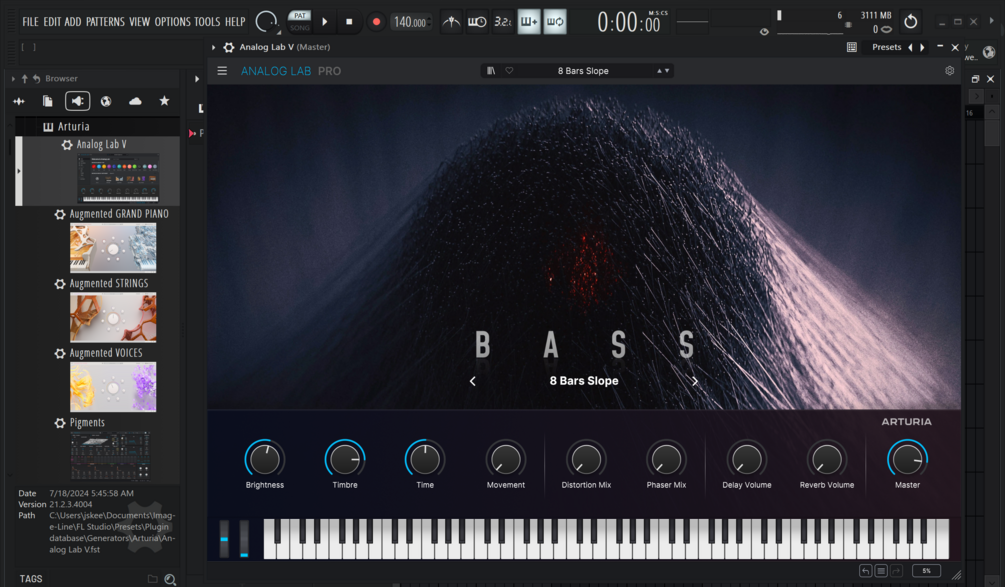This screenshot has height=587, width=1005.
Task: Open the Browser globe online tab
Action: 106,101
